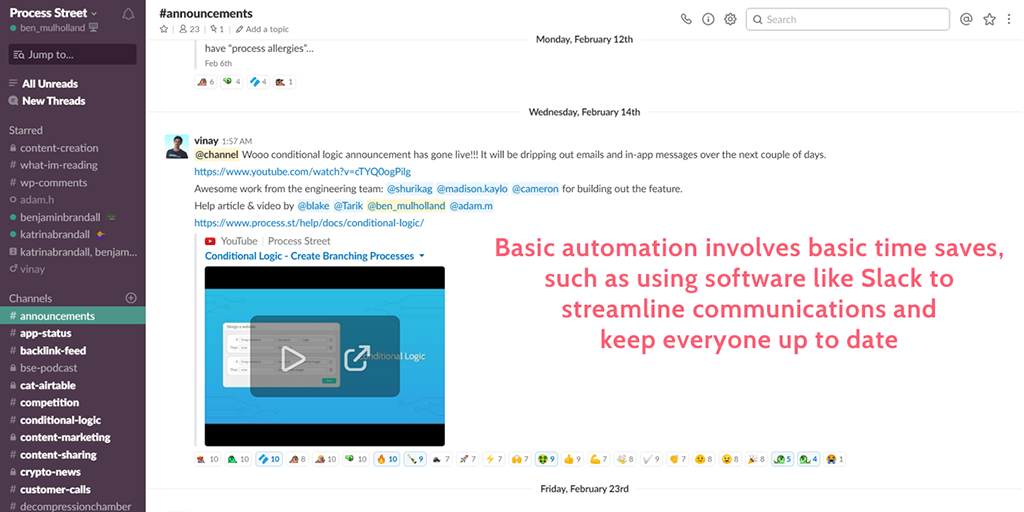
Task: View the 23 channel members
Action: coord(189,29)
